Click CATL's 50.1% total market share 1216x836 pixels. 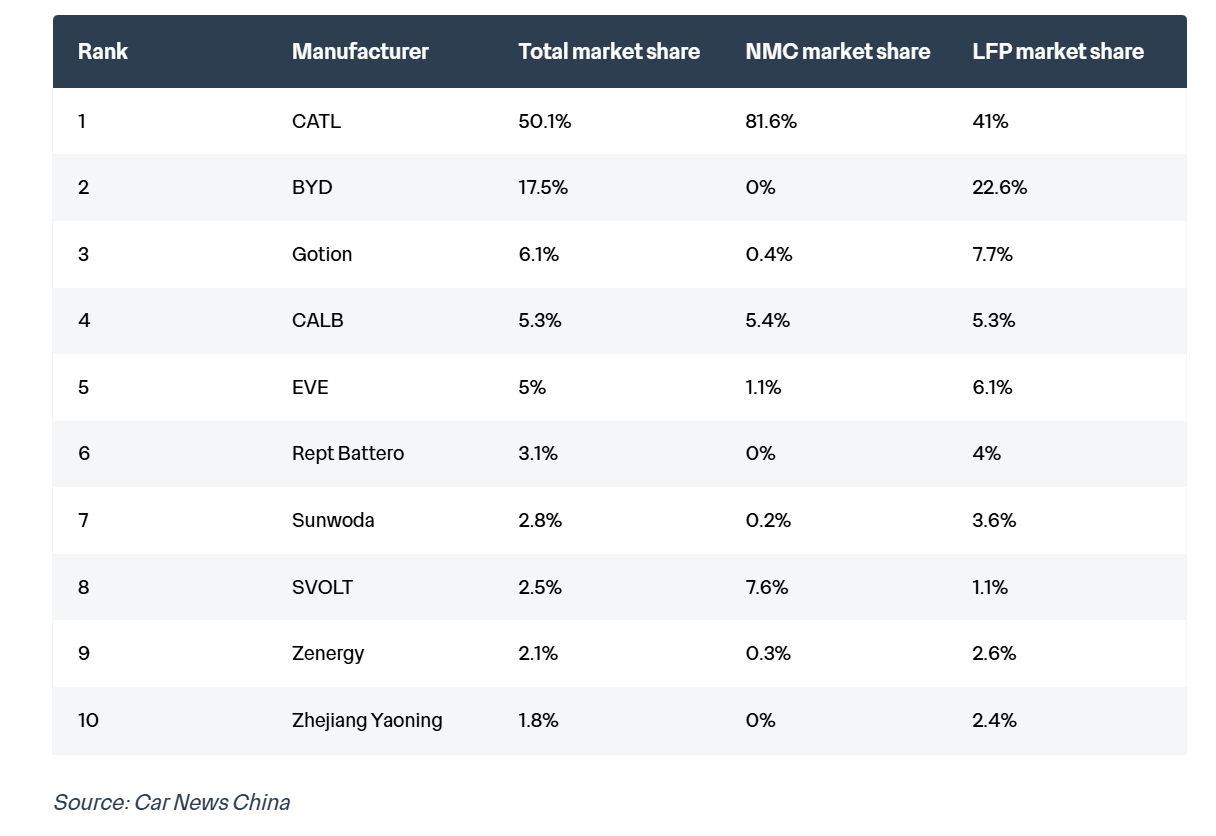[x=544, y=121]
